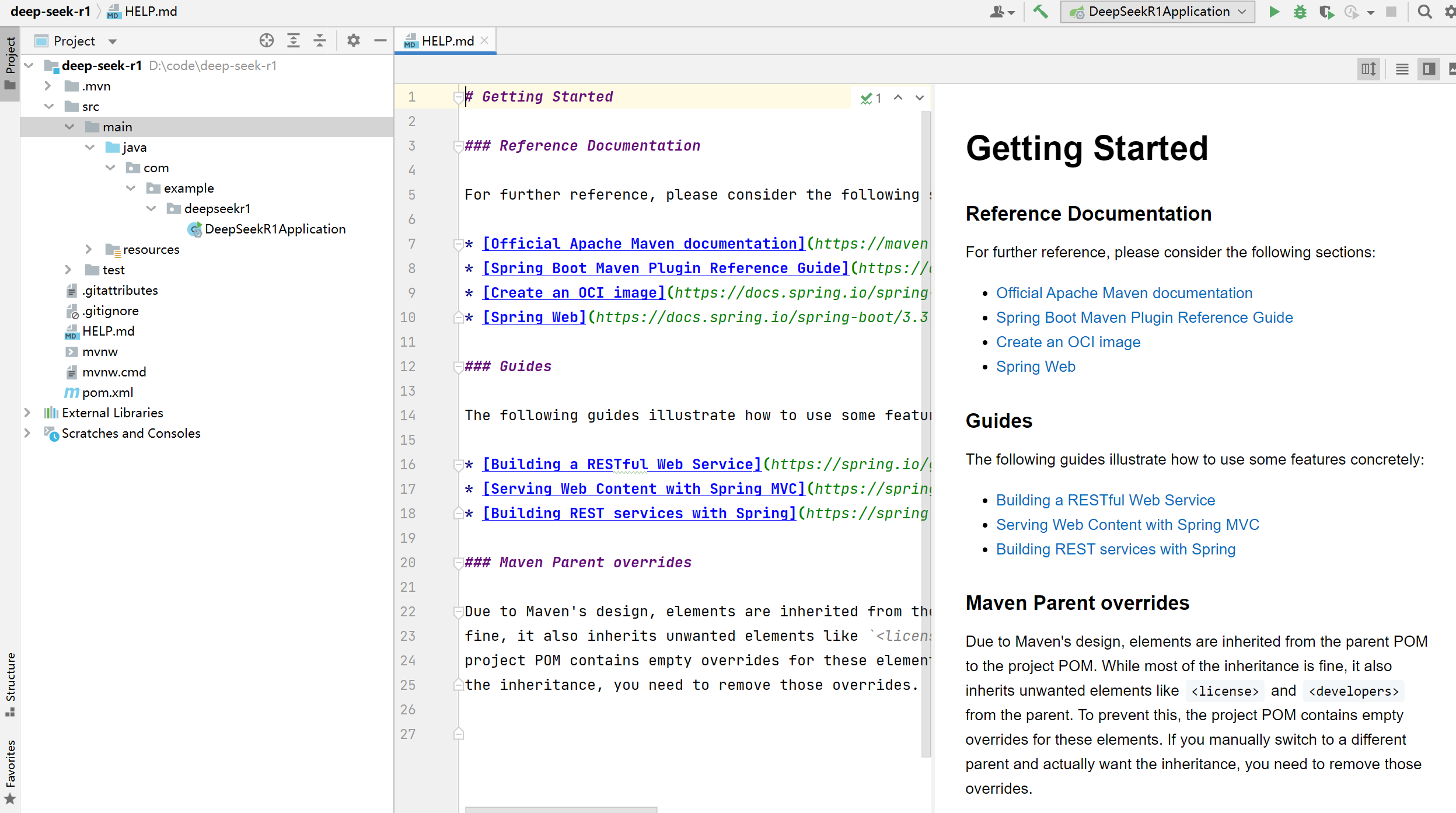Open Building a RESTful Web Service link

[1105, 500]
